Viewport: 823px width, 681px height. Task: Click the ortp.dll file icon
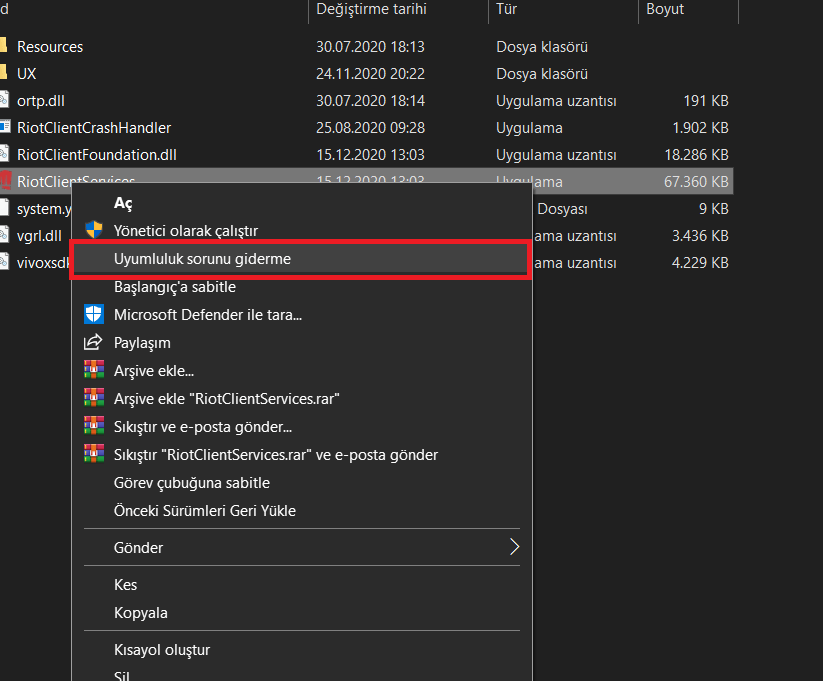tap(4, 100)
